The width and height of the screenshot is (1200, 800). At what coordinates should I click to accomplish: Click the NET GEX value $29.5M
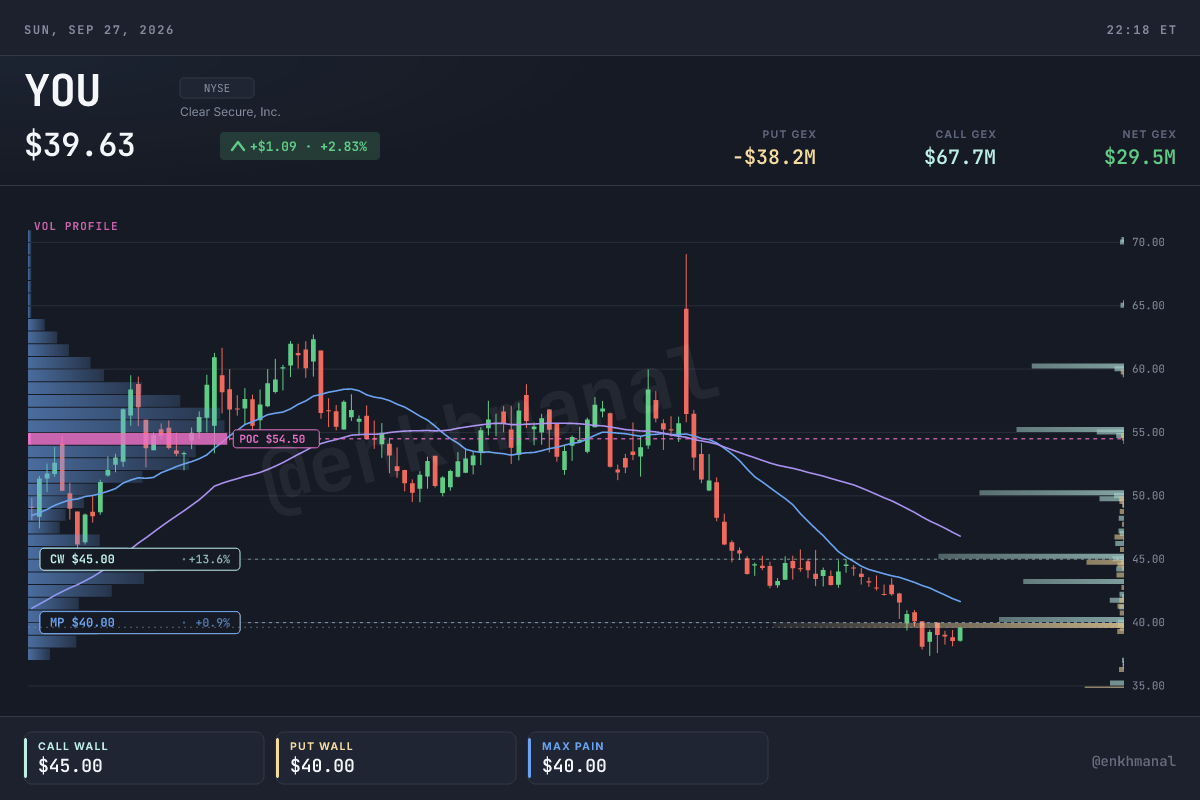coord(1140,157)
